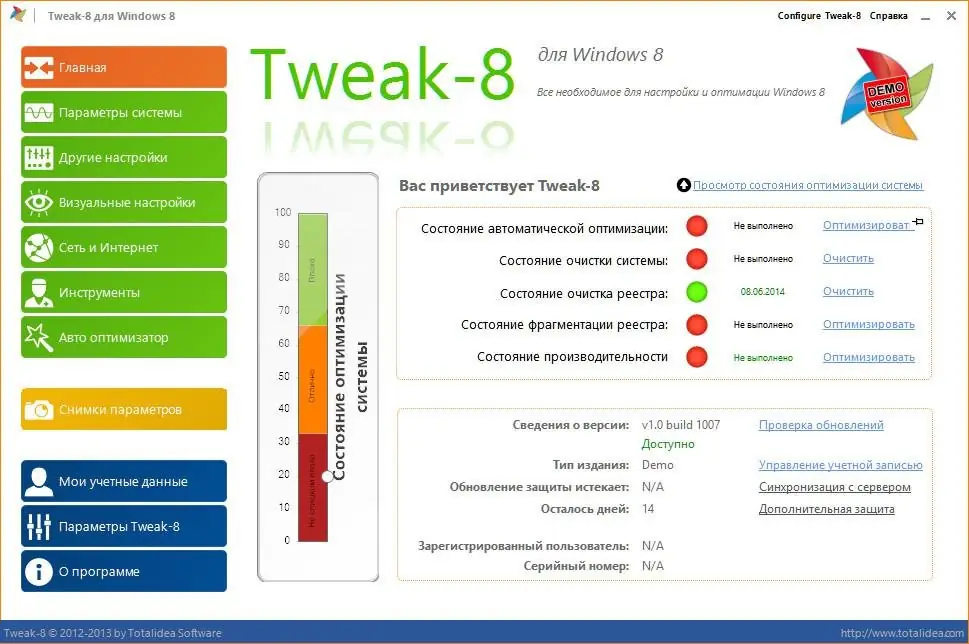
Task: Open Снимки параметров section
Action: (x=124, y=409)
